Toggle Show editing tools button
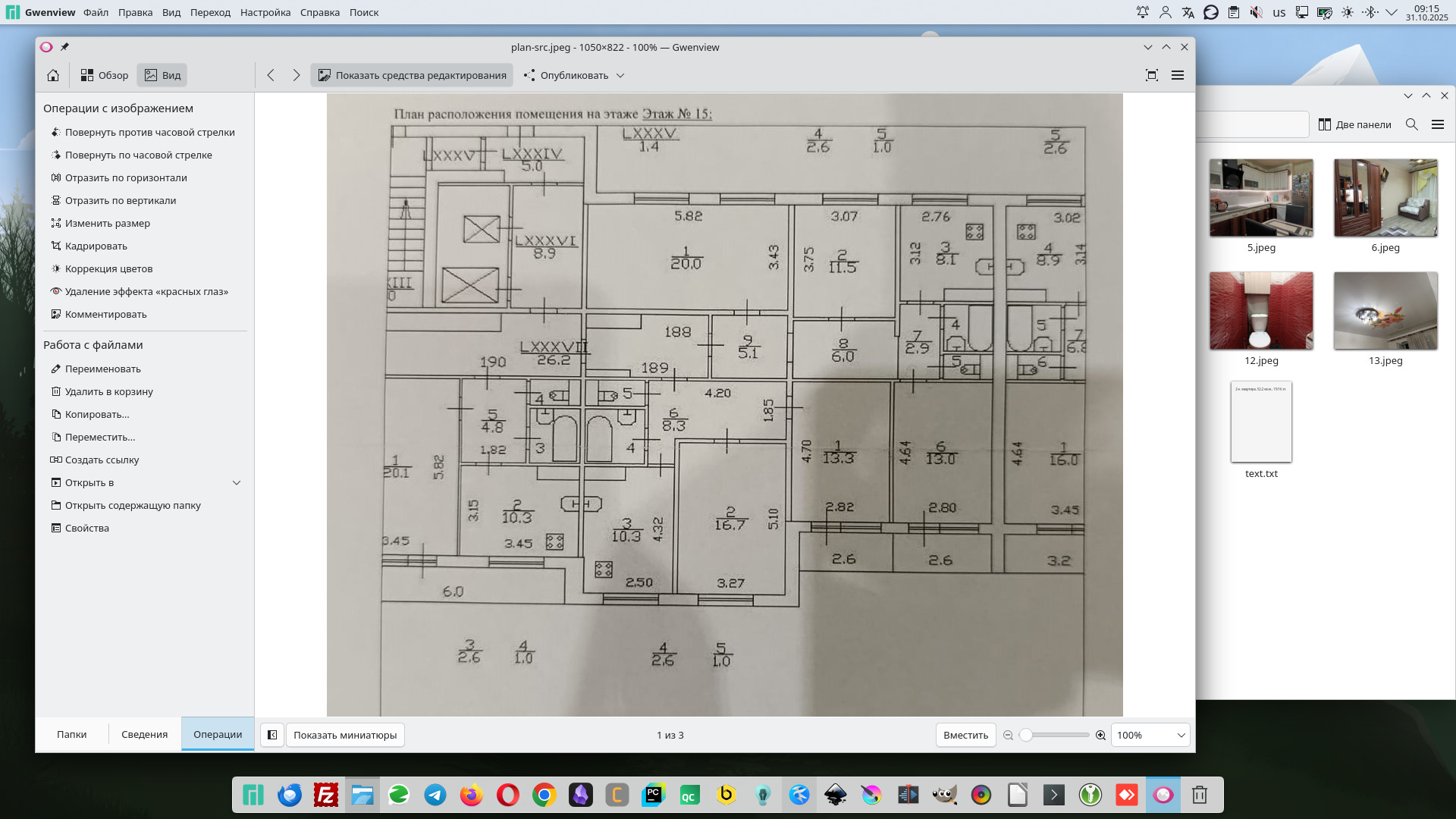Viewport: 1456px width, 819px height. tap(412, 75)
